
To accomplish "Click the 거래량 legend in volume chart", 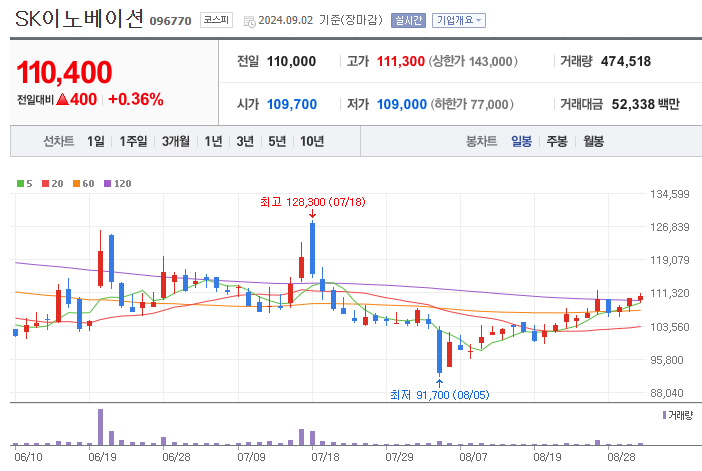I will pyautogui.click(x=677, y=415).
